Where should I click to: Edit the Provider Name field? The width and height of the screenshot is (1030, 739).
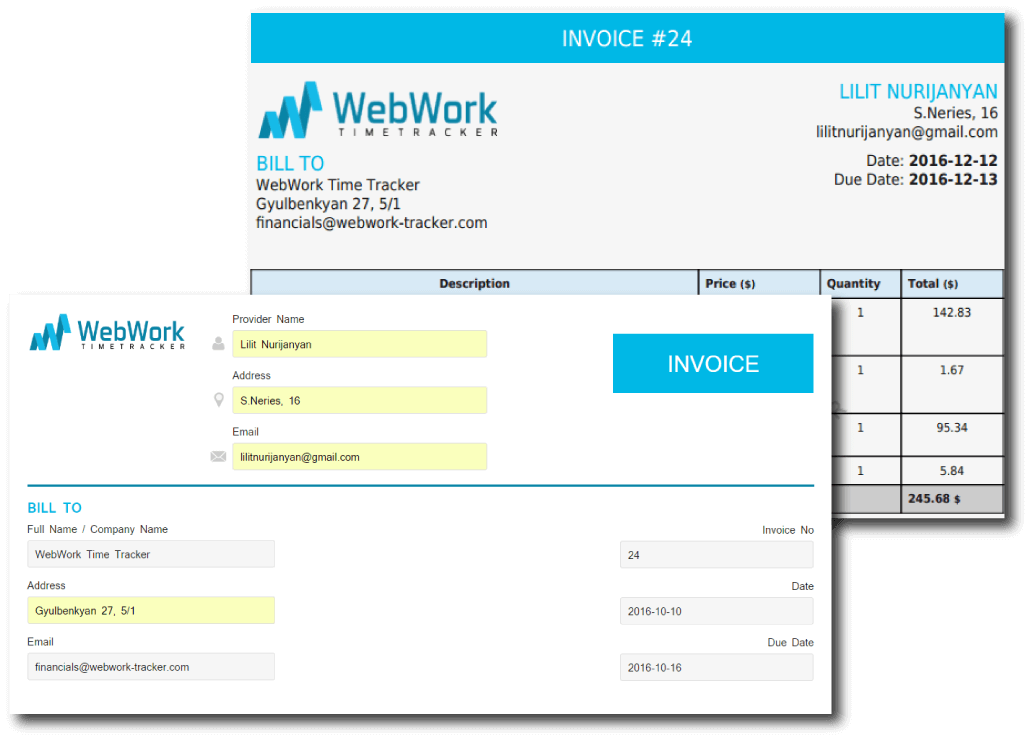(359, 344)
